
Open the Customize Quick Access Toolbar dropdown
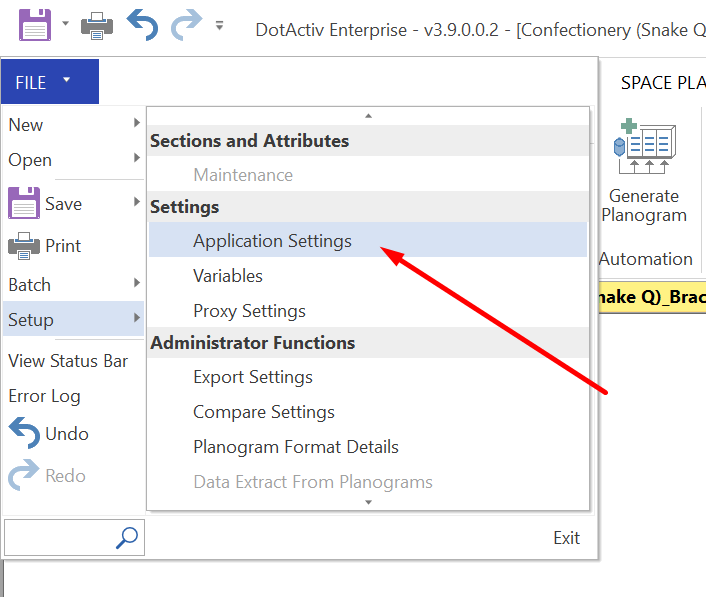click(219, 25)
